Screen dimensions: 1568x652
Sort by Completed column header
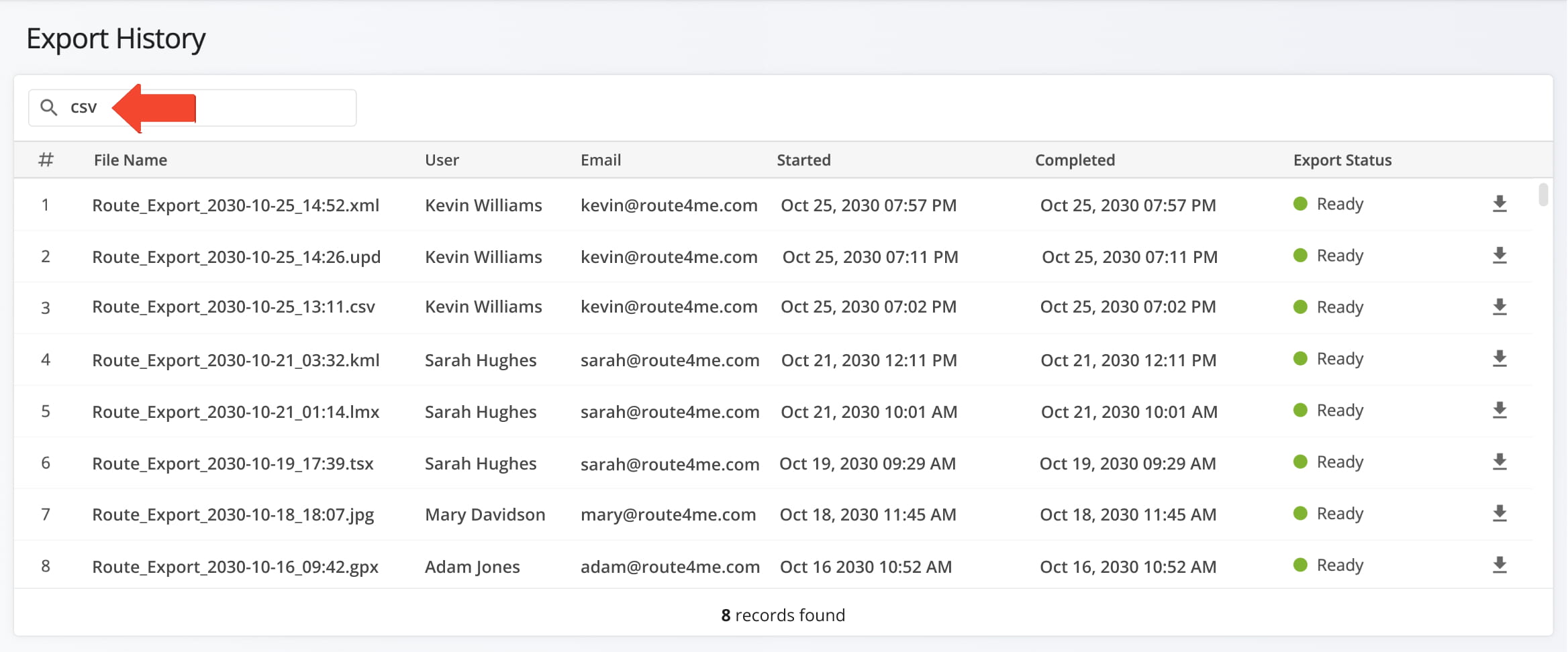point(1075,160)
